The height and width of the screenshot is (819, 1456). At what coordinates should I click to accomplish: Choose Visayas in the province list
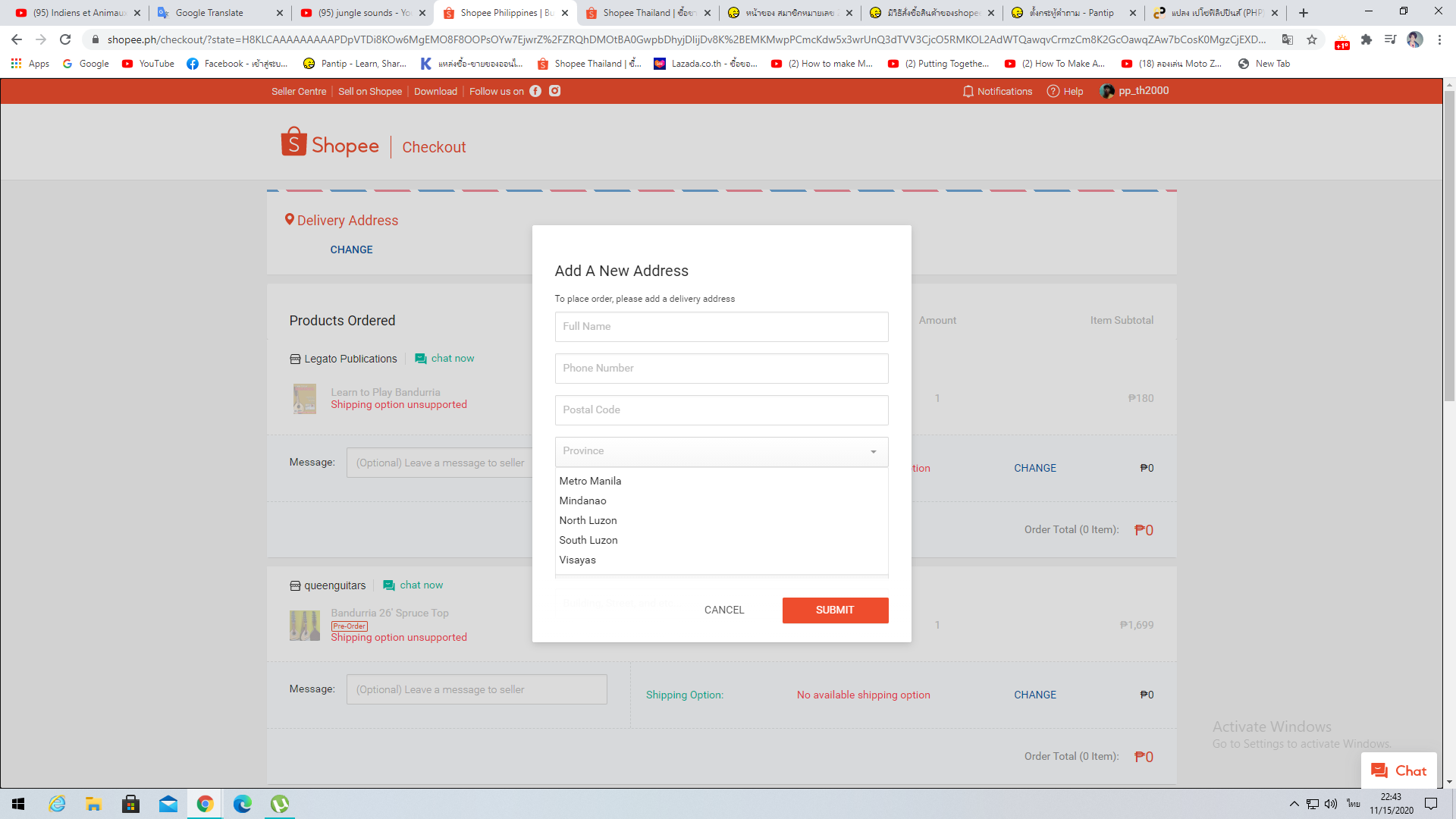click(578, 560)
